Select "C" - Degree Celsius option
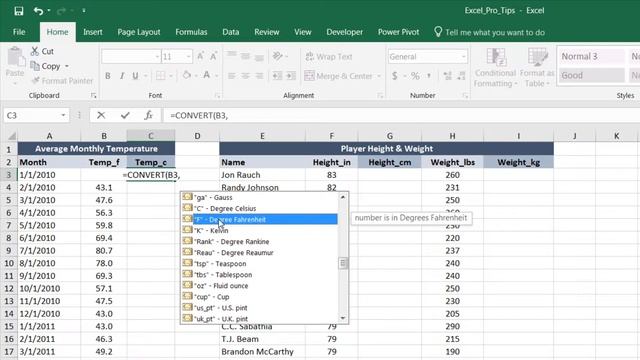This screenshot has height=360, width=640. pyautogui.click(x=260, y=208)
